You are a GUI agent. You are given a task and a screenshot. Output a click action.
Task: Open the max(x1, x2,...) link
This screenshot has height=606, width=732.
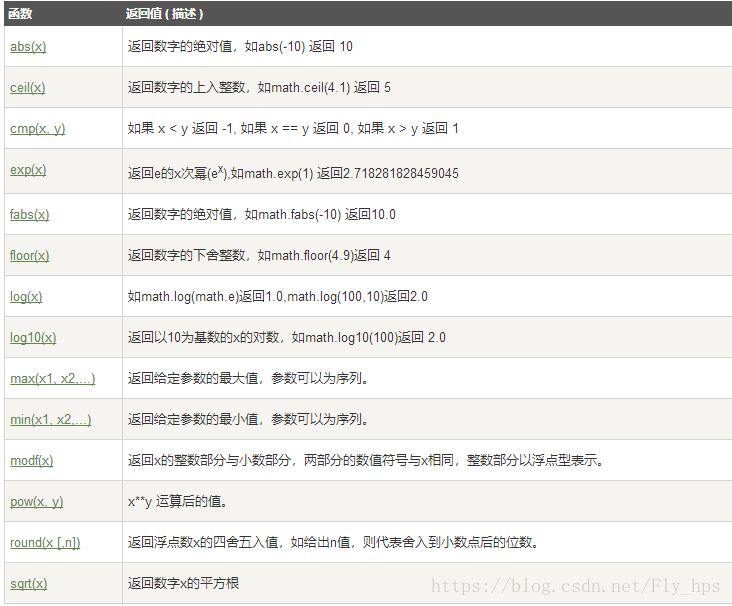tap(53, 379)
